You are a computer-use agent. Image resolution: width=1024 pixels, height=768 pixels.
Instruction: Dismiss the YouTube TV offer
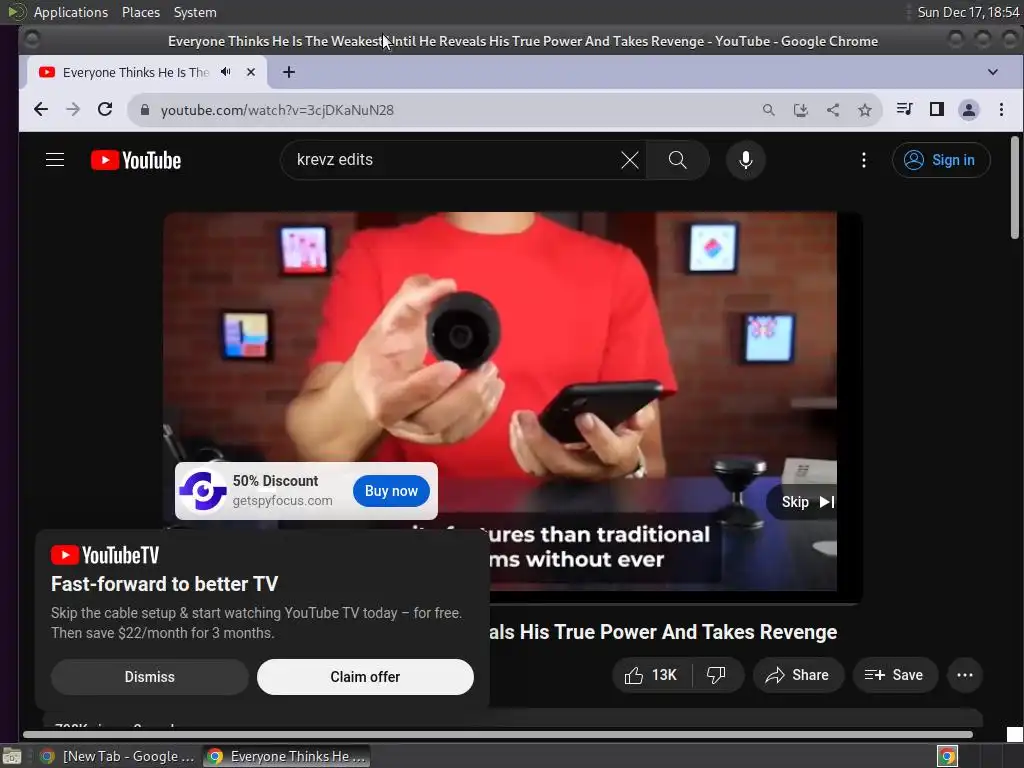150,677
